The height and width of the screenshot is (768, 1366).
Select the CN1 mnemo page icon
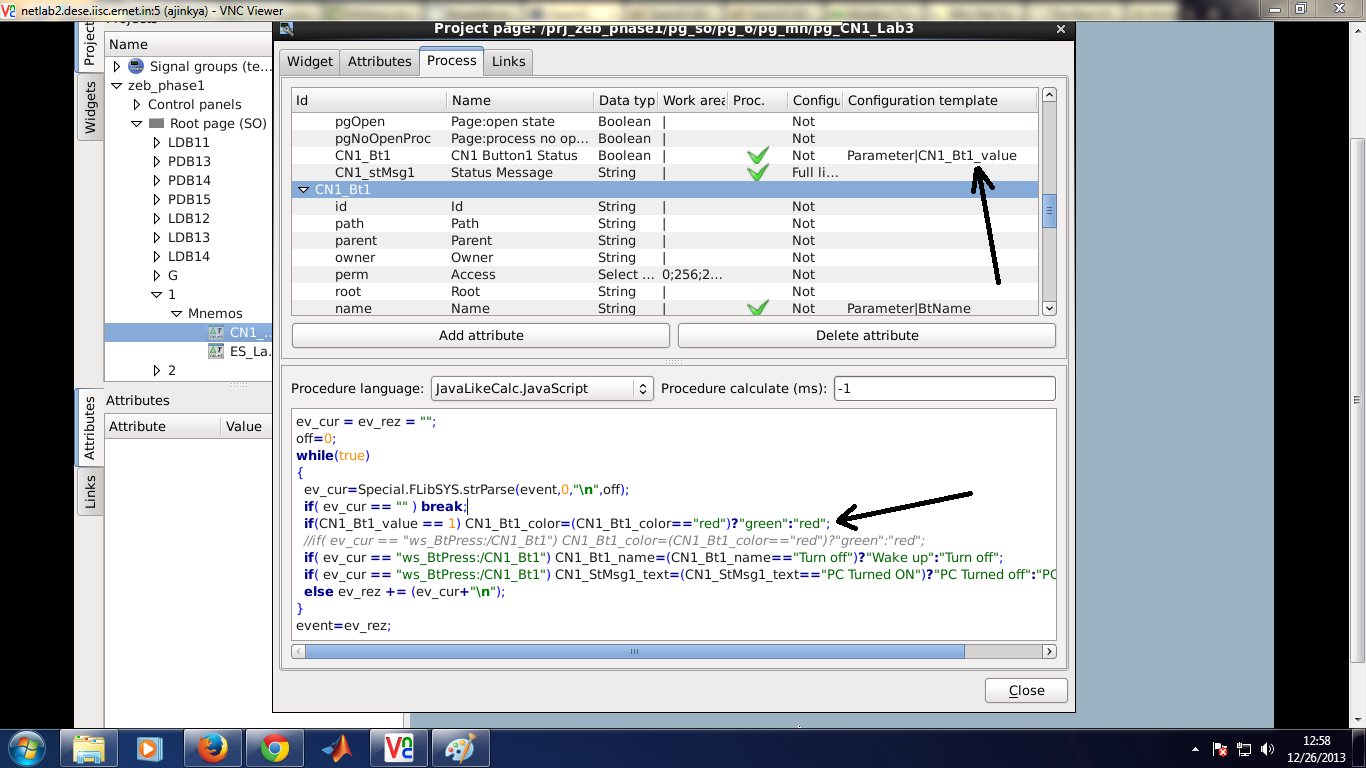coord(216,332)
